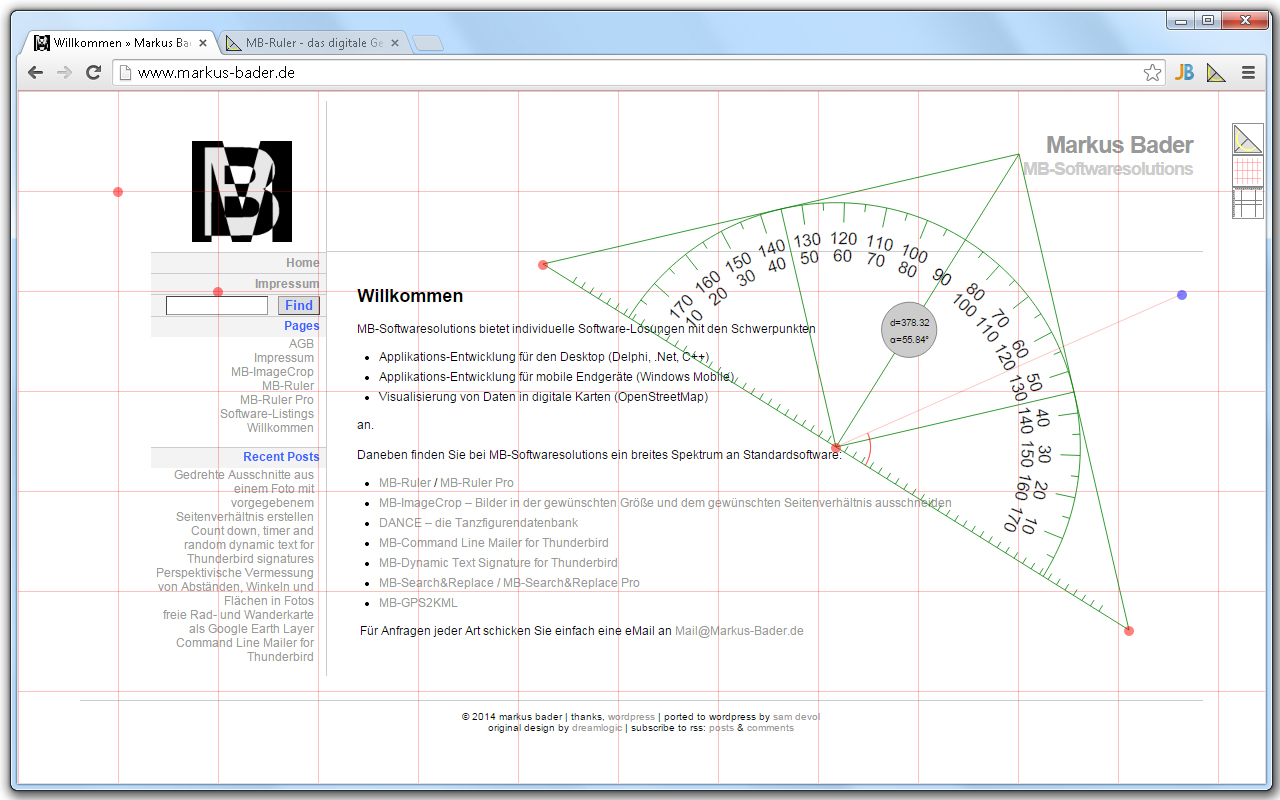1280x800 pixels.
Task: Open the JB extension in the toolbar
Action: [1184, 72]
